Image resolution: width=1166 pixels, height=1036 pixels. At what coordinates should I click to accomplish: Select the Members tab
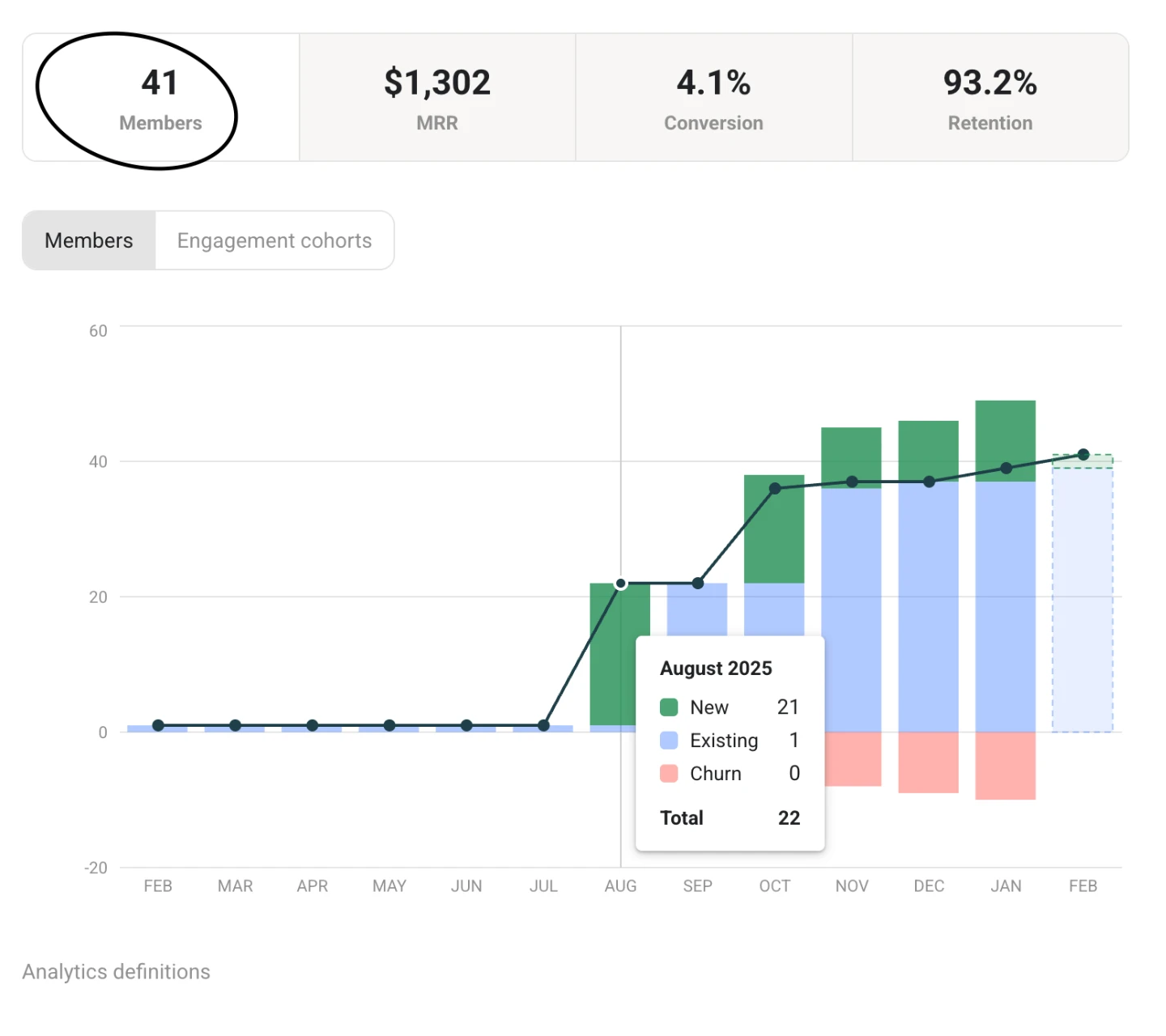[89, 240]
